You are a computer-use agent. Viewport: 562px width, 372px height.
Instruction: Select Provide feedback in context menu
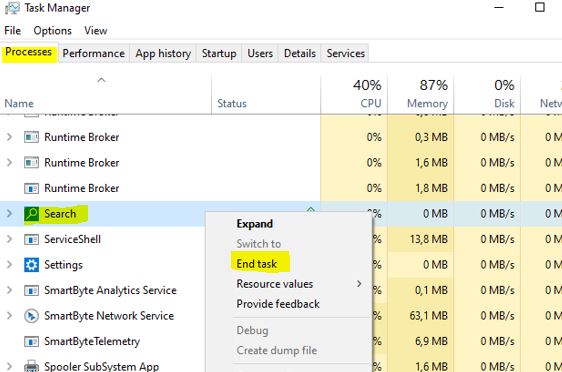coord(278,304)
